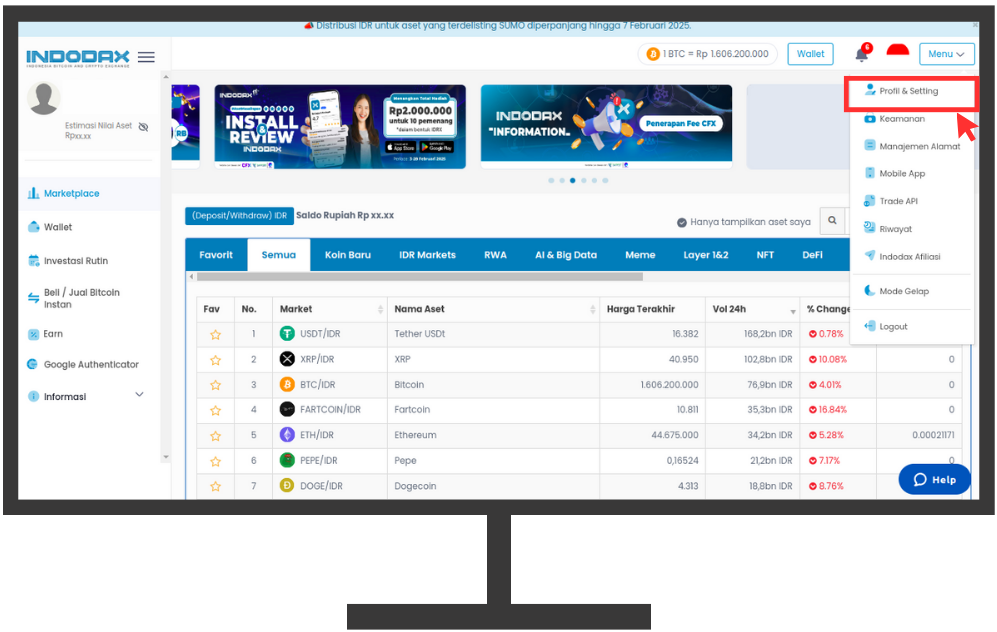The height and width of the screenshot is (632, 997).
Task: Toggle the hamburger sidebar menu icon
Action: tap(146, 57)
